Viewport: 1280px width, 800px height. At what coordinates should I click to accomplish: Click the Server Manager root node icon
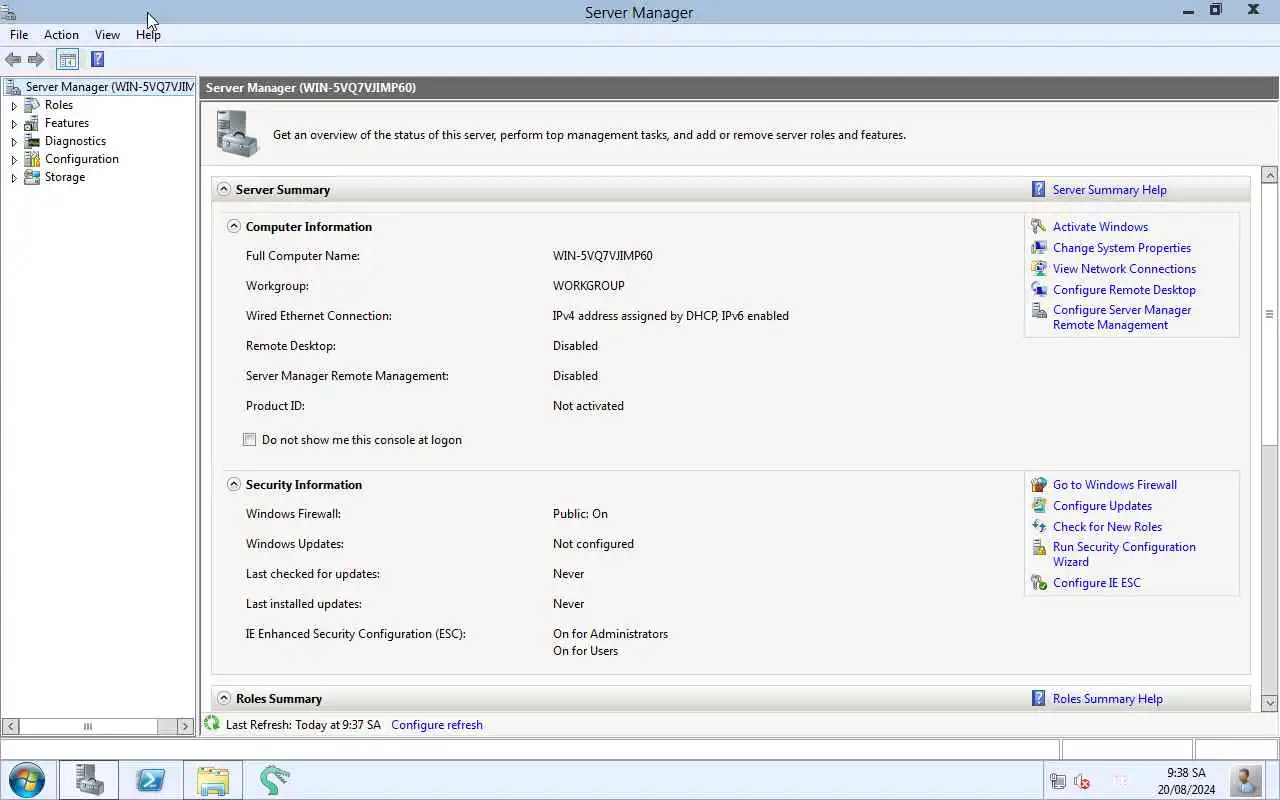13,87
